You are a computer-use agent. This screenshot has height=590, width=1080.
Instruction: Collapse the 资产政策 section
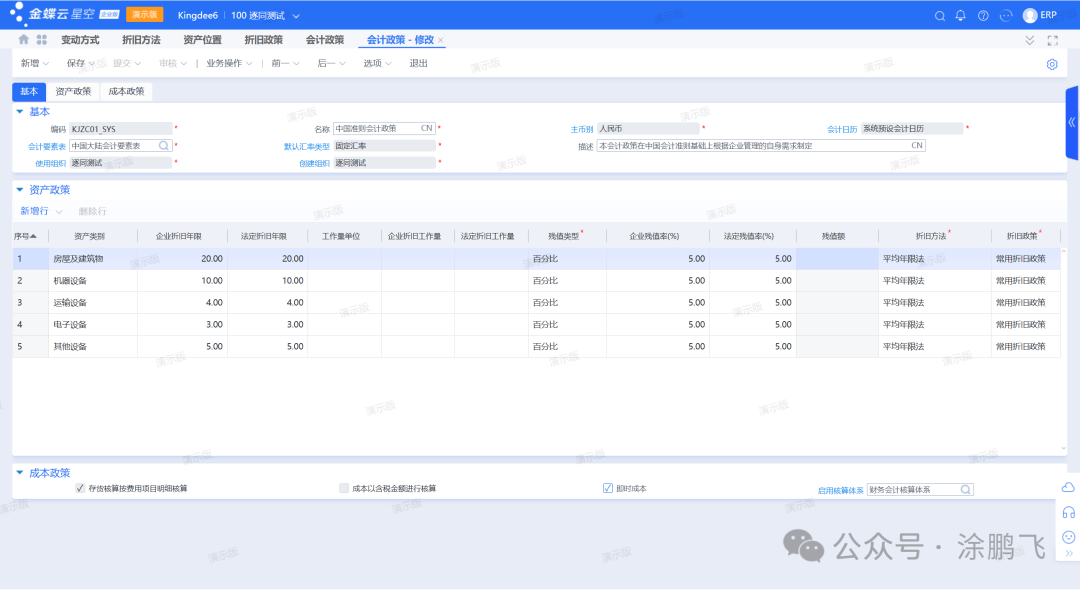click(x=19, y=189)
